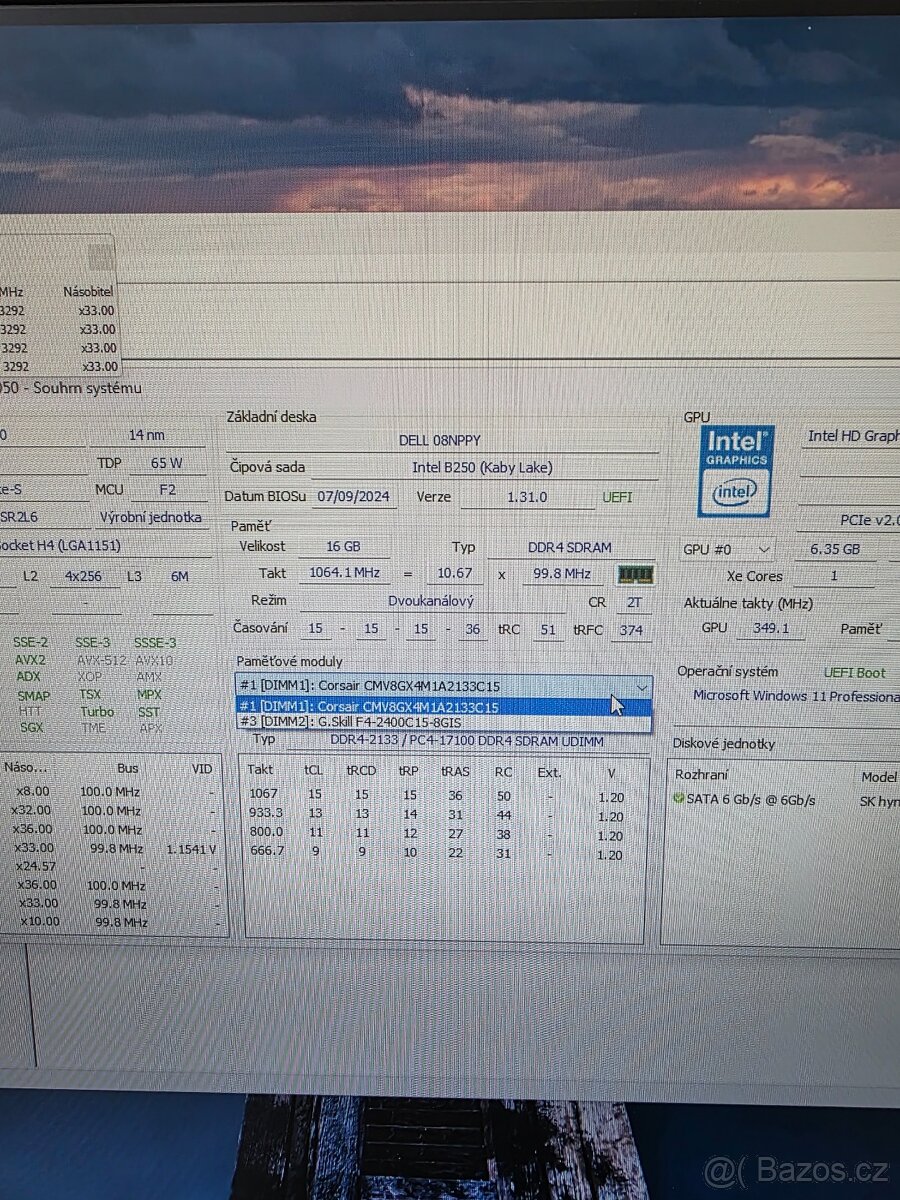Click the UEFI Boot label
Image resolution: width=900 pixels, height=1200 pixels.
pyautogui.click(x=855, y=672)
